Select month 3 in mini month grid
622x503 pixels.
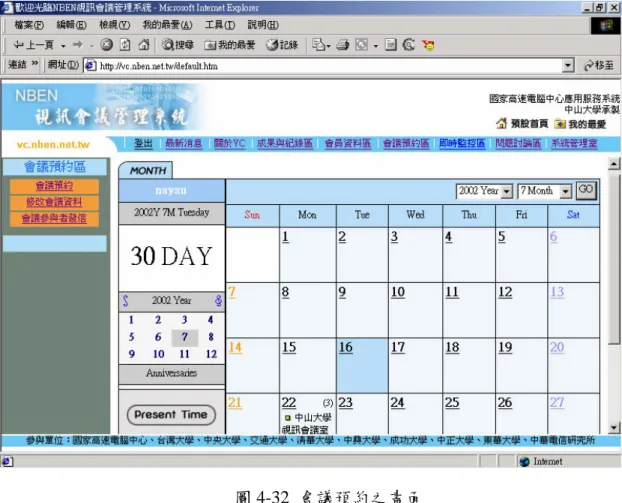[184, 320]
